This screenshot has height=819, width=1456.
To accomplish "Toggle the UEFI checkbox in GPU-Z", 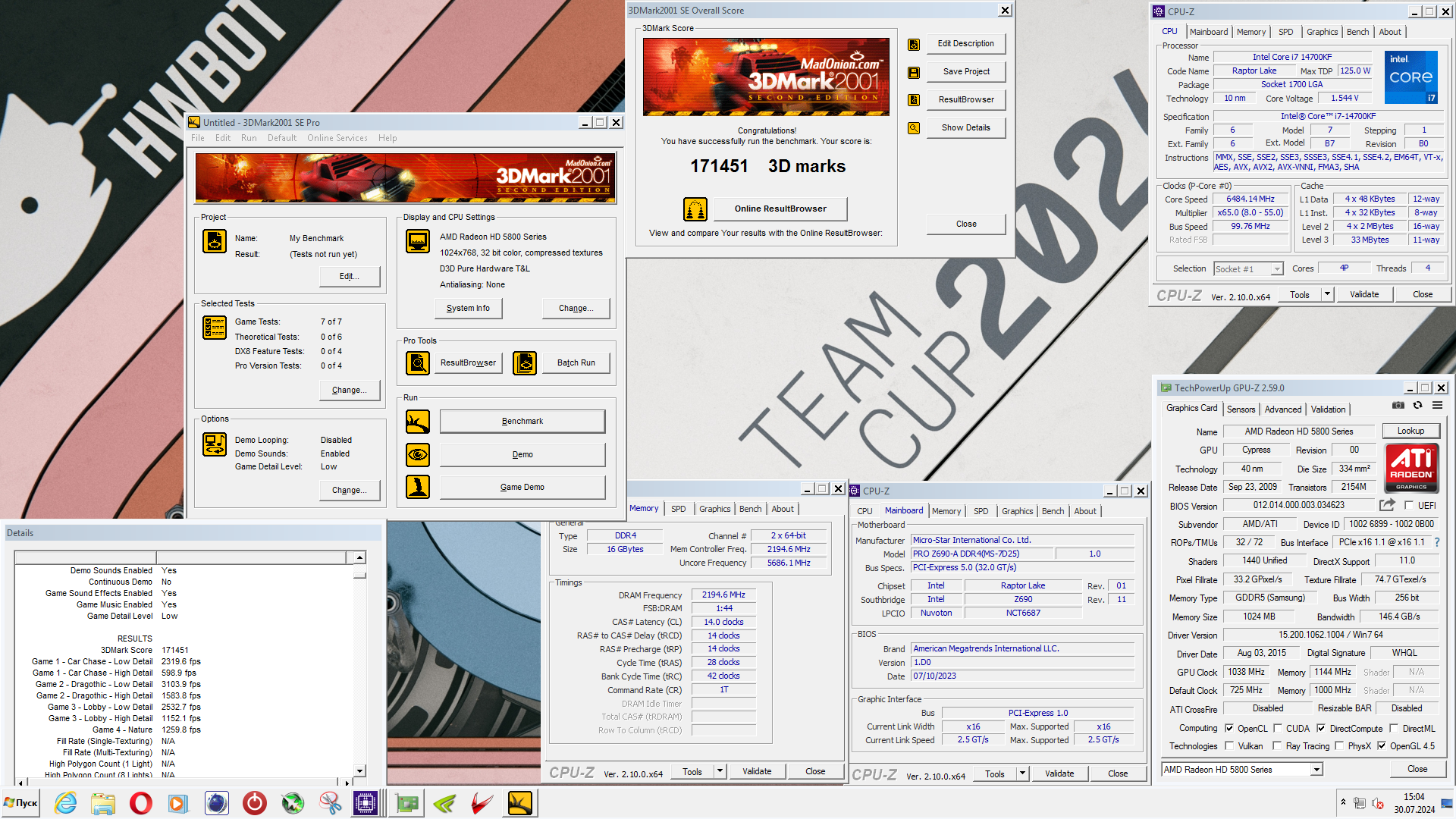I will [x=1409, y=505].
